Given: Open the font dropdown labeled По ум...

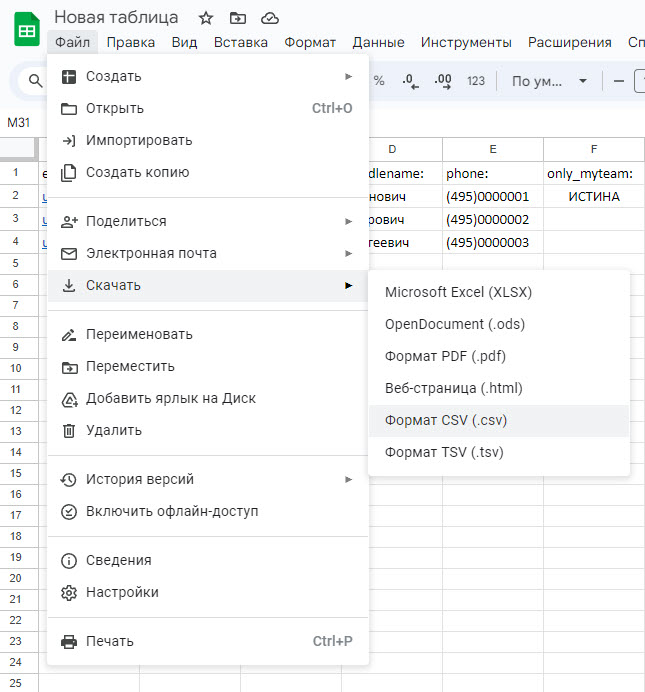Looking at the screenshot, I should 549,81.
